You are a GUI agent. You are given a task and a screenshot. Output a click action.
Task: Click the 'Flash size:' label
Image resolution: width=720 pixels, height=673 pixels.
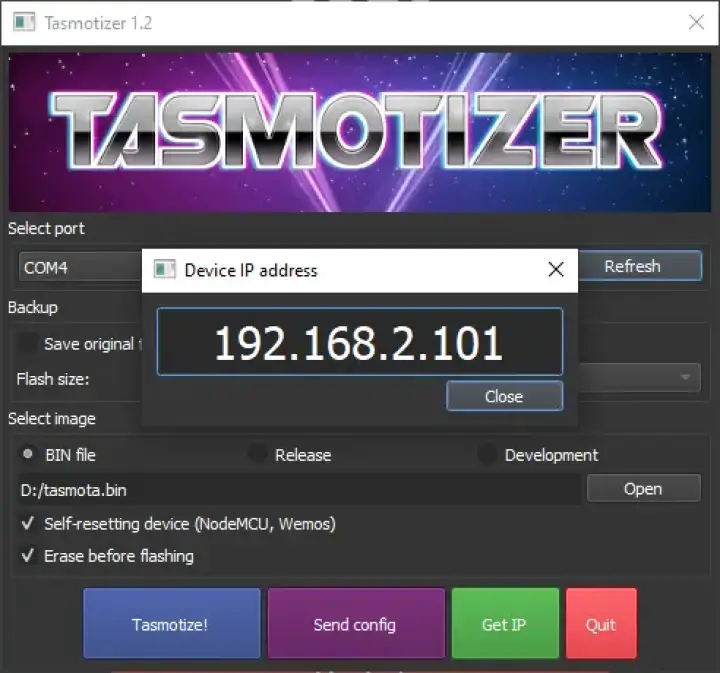tap(53, 379)
